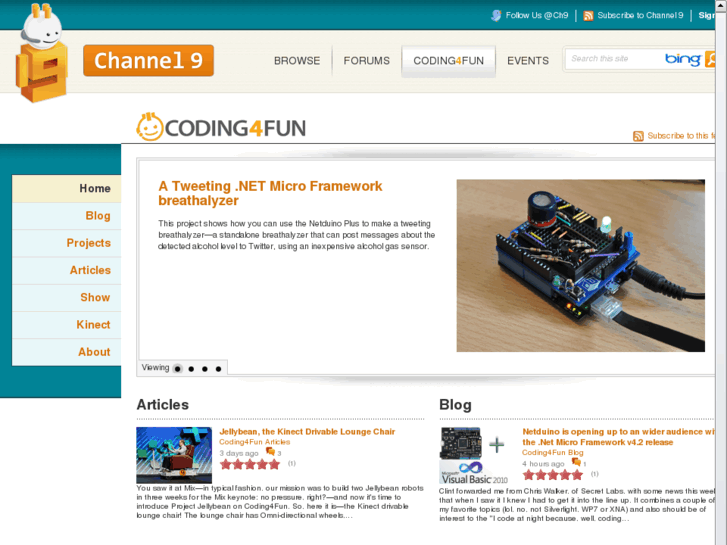Image resolution: width=727 pixels, height=545 pixels.
Task: Open the BROWSE menu
Action: coord(297,61)
